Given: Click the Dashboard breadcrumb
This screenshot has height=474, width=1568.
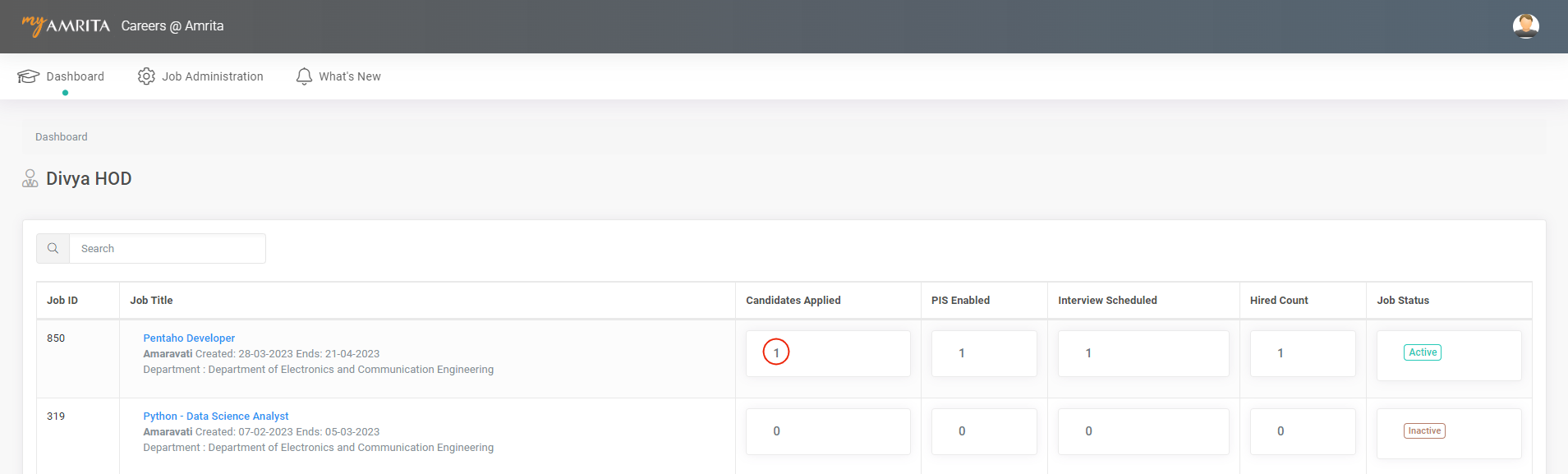Looking at the screenshot, I should click(x=62, y=137).
